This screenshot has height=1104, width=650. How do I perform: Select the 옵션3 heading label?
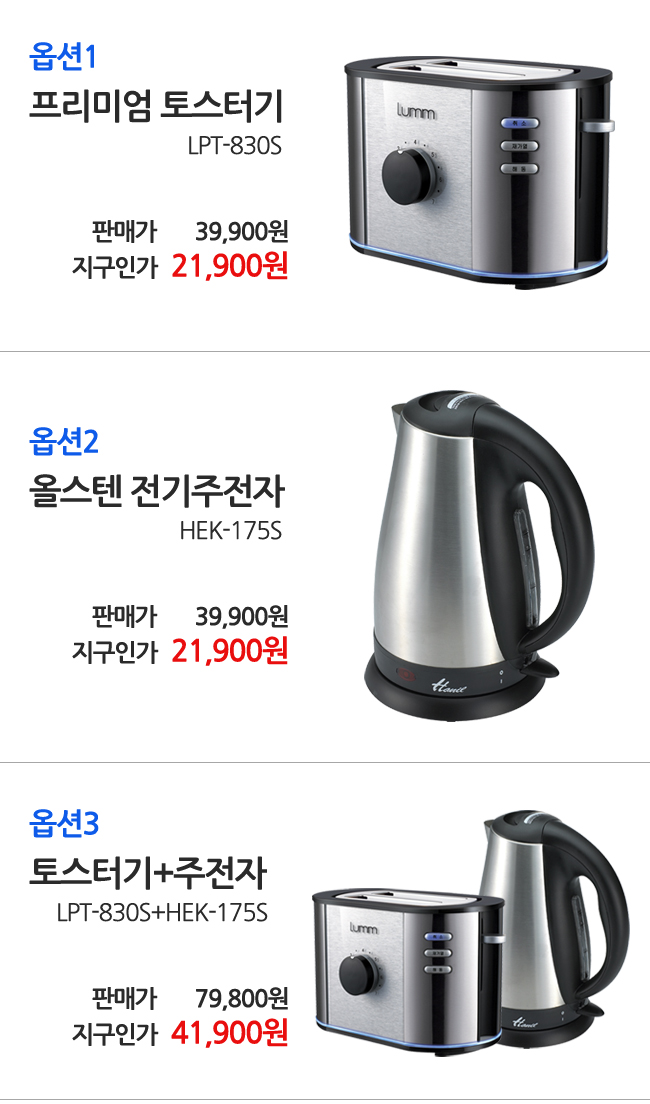pyautogui.click(x=63, y=824)
